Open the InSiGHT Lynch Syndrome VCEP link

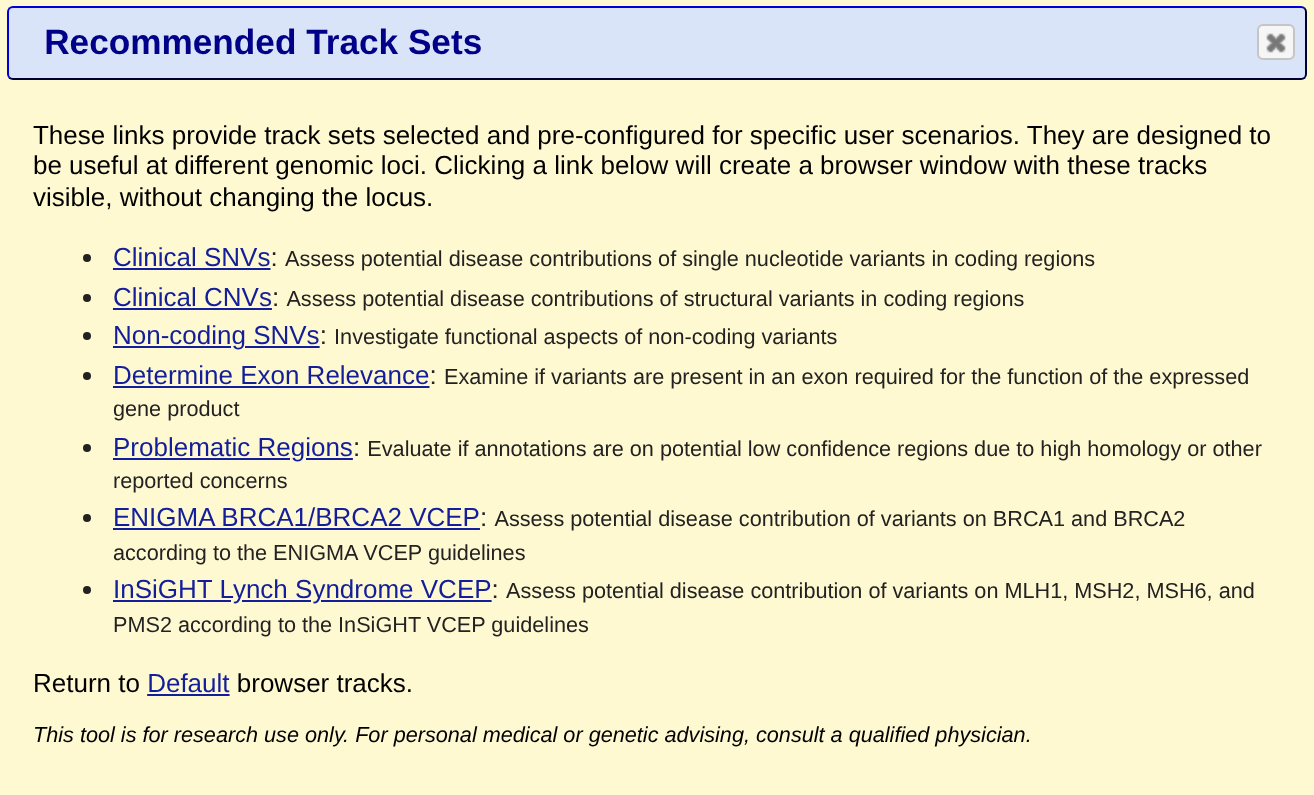click(x=302, y=590)
